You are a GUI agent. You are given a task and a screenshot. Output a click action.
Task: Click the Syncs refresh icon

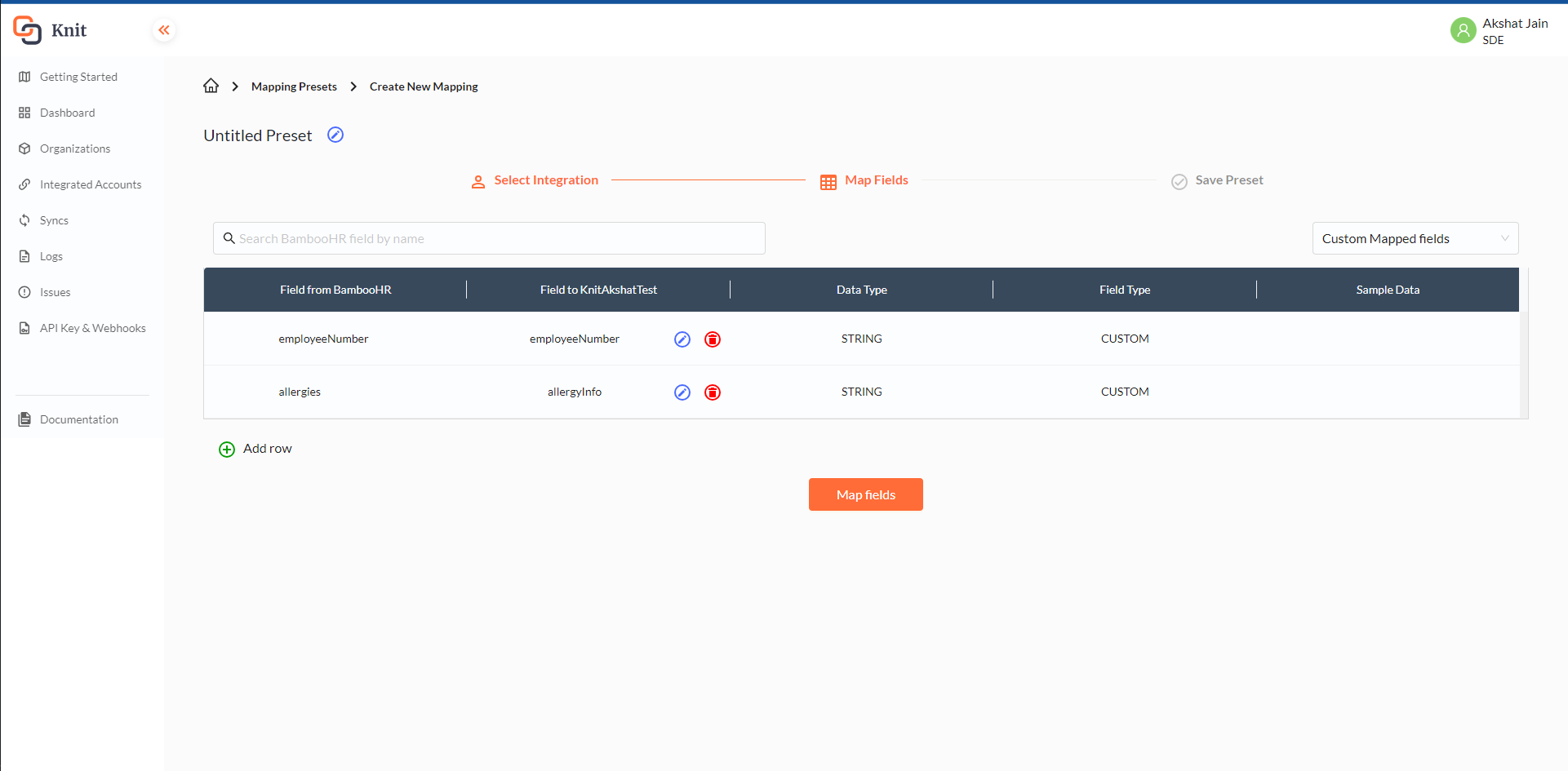point(24,220)
